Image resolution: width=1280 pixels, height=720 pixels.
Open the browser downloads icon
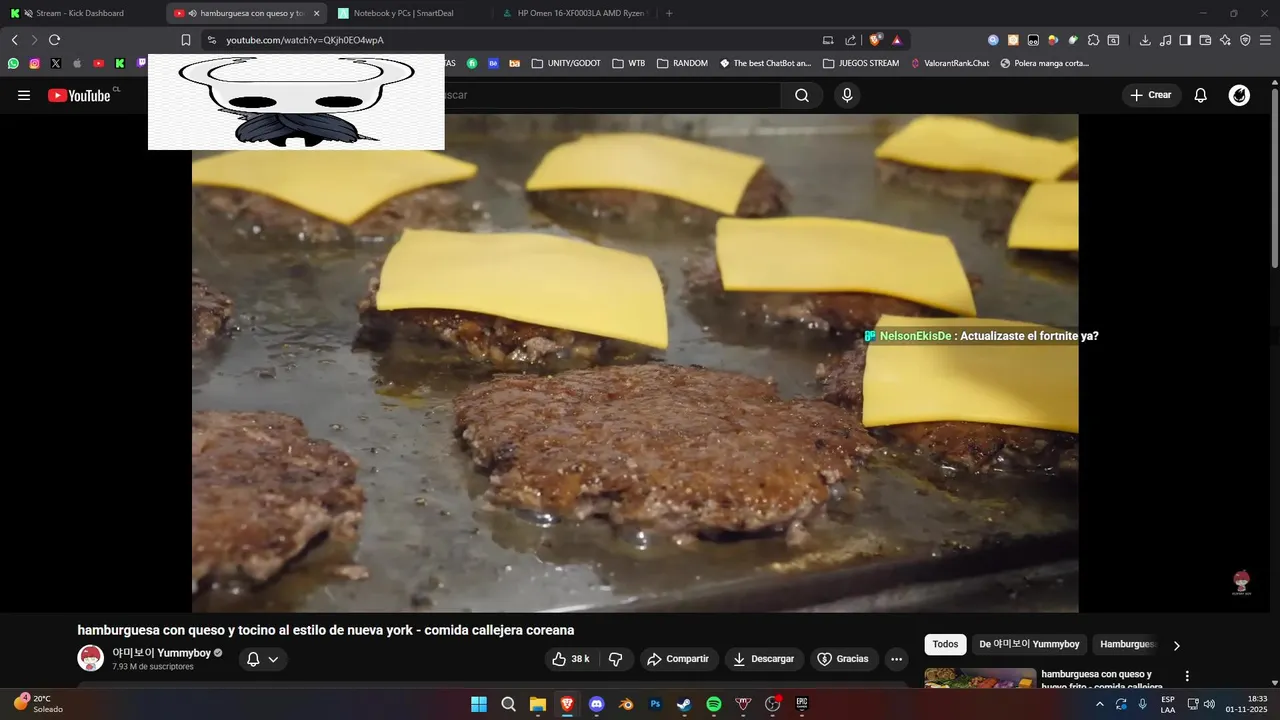click(x=1145, y=40)
